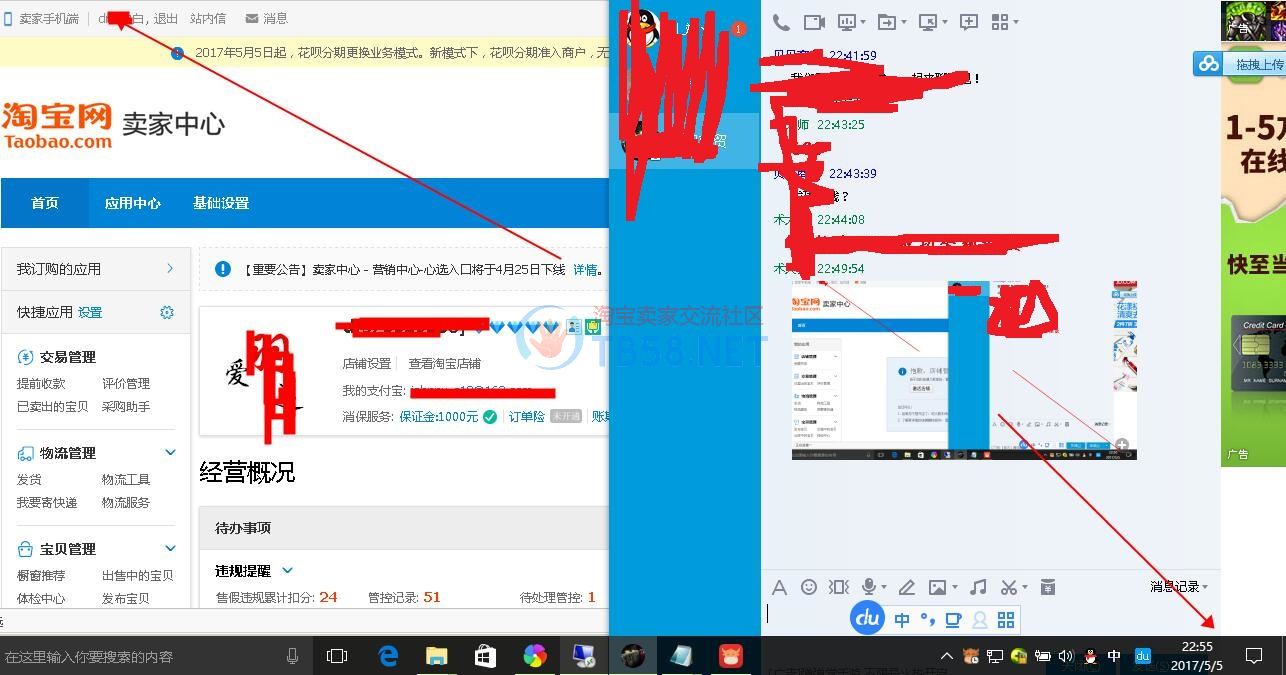The height and width of the screenshot is (675, 1286).
Task: Select the 基础设置 tab
Action: tap(221, 203)
